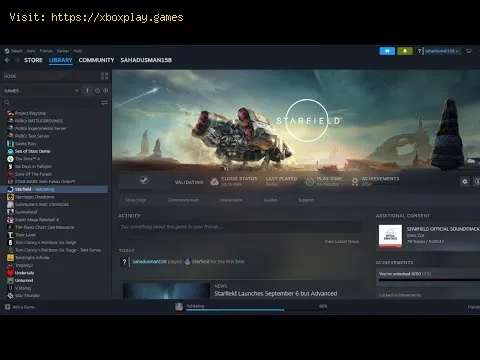Viewport: 480px width, 360px height.
Task: Open the Starfield Official Soundtrack cover thumbnail
Action: pyautogui.click(x=390, y=236)
